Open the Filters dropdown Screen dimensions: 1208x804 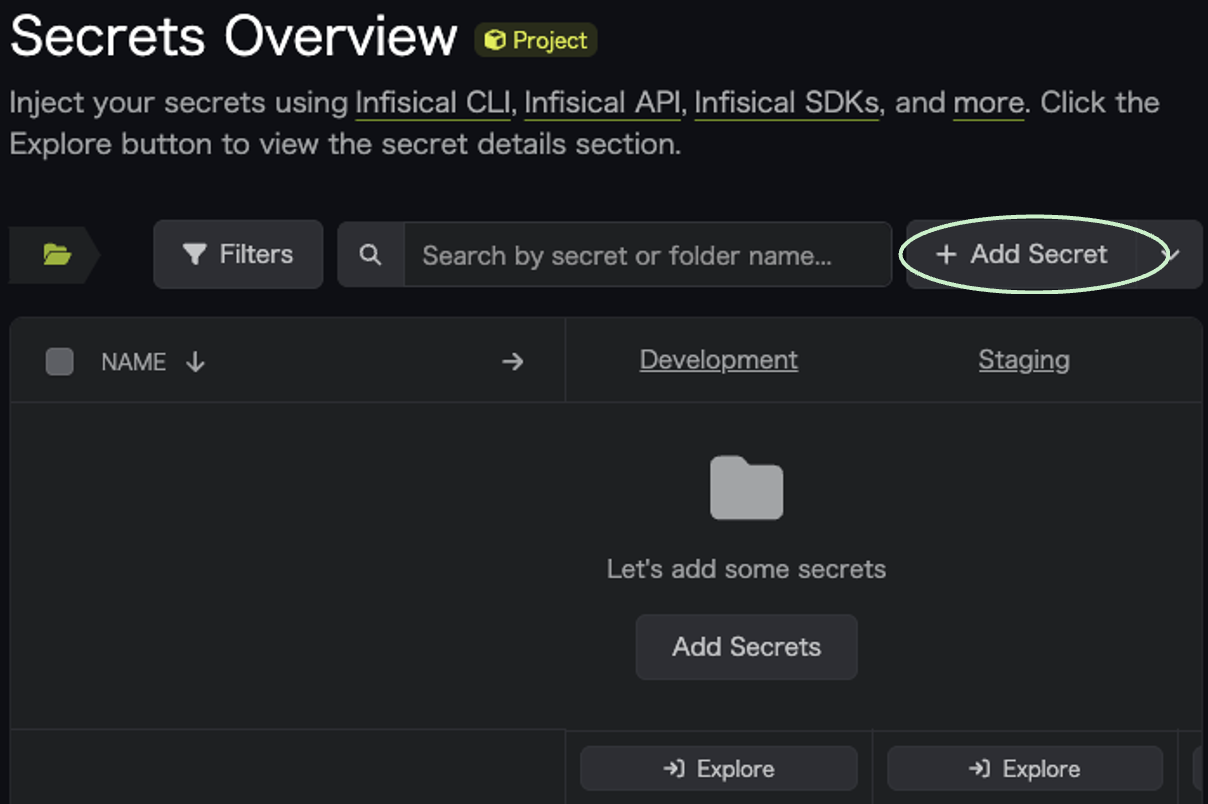point(238,254)
